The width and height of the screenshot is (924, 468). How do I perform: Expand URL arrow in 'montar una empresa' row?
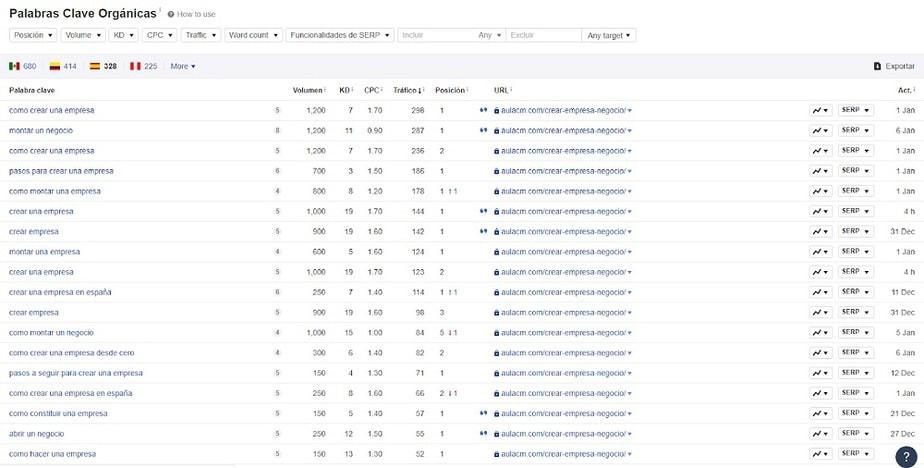pyautogui.click(x=630, y=252)
